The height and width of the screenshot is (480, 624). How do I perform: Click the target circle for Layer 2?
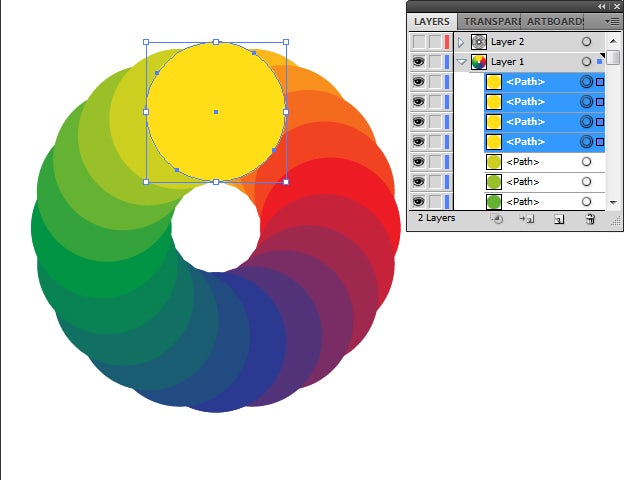[x=586, y=42]
